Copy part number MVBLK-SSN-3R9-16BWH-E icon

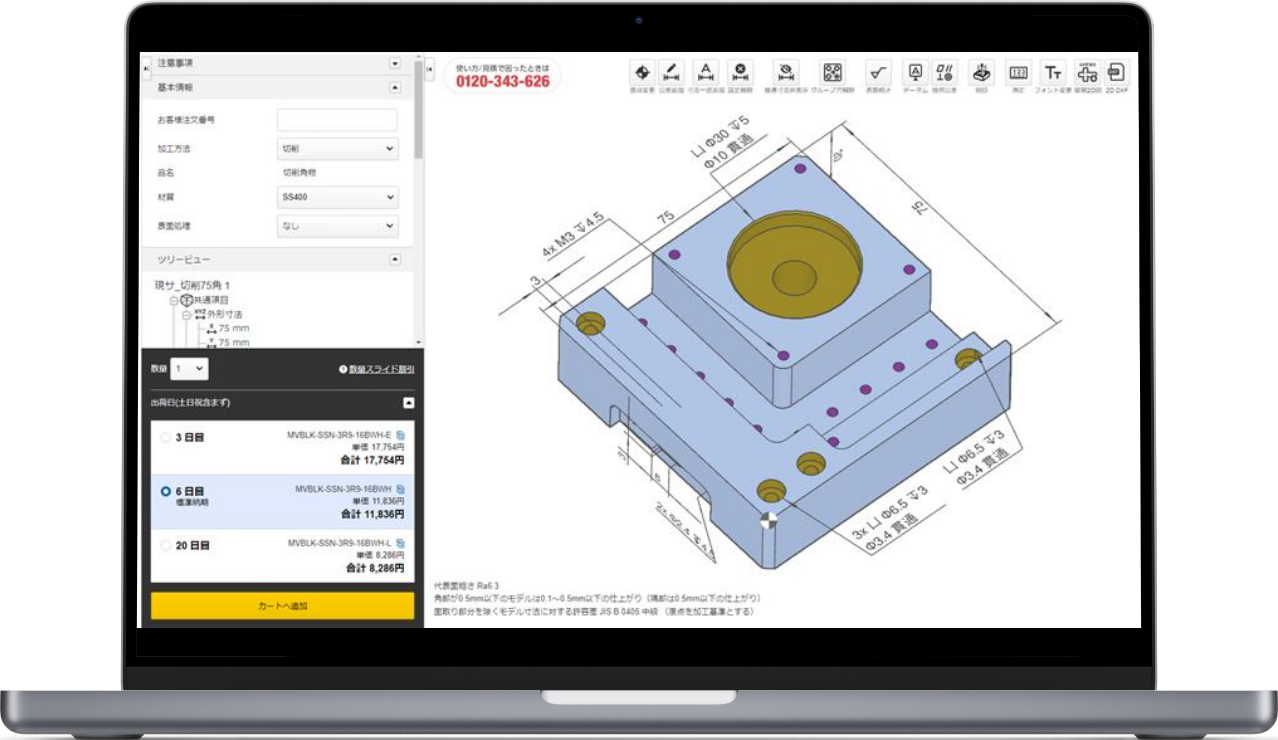point(400,435)
